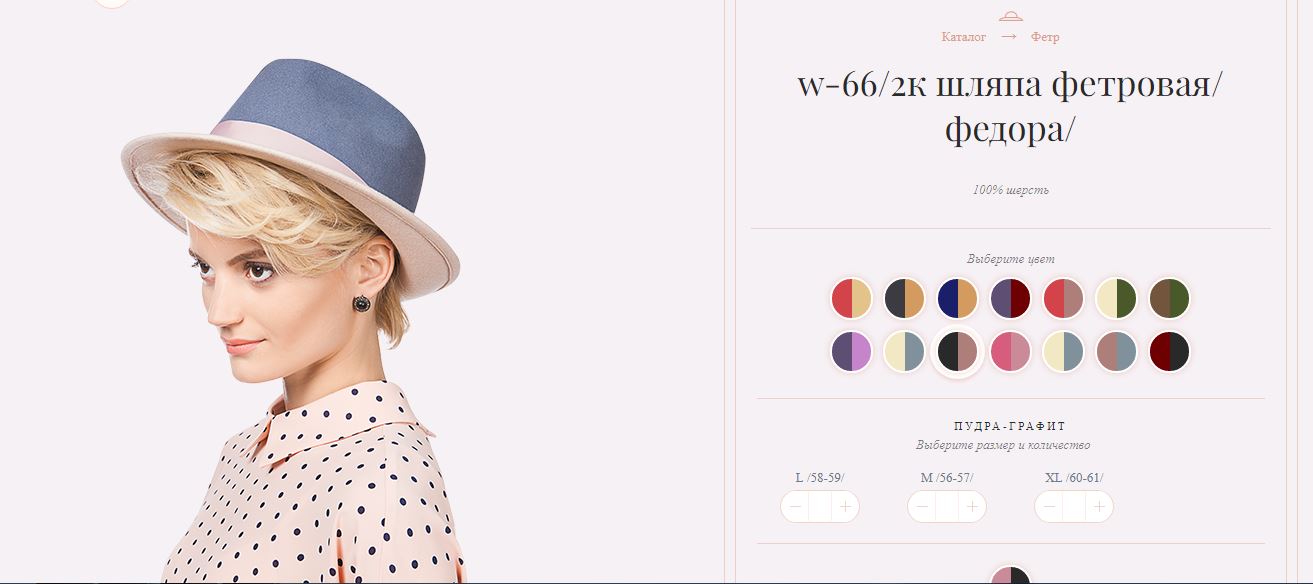Choose the purple and lilac swatch
Viewport: 1313px width, 584px height.
(x=851, y=351)
